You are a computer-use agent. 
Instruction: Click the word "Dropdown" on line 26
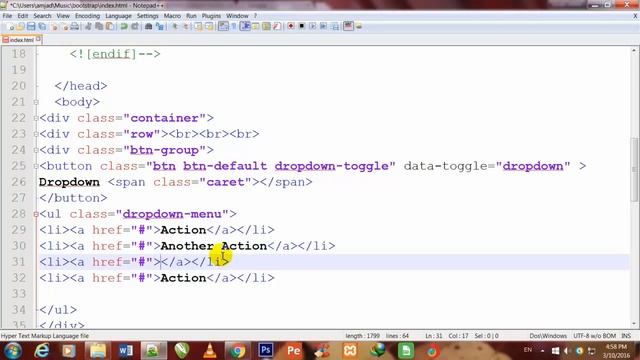69,182
